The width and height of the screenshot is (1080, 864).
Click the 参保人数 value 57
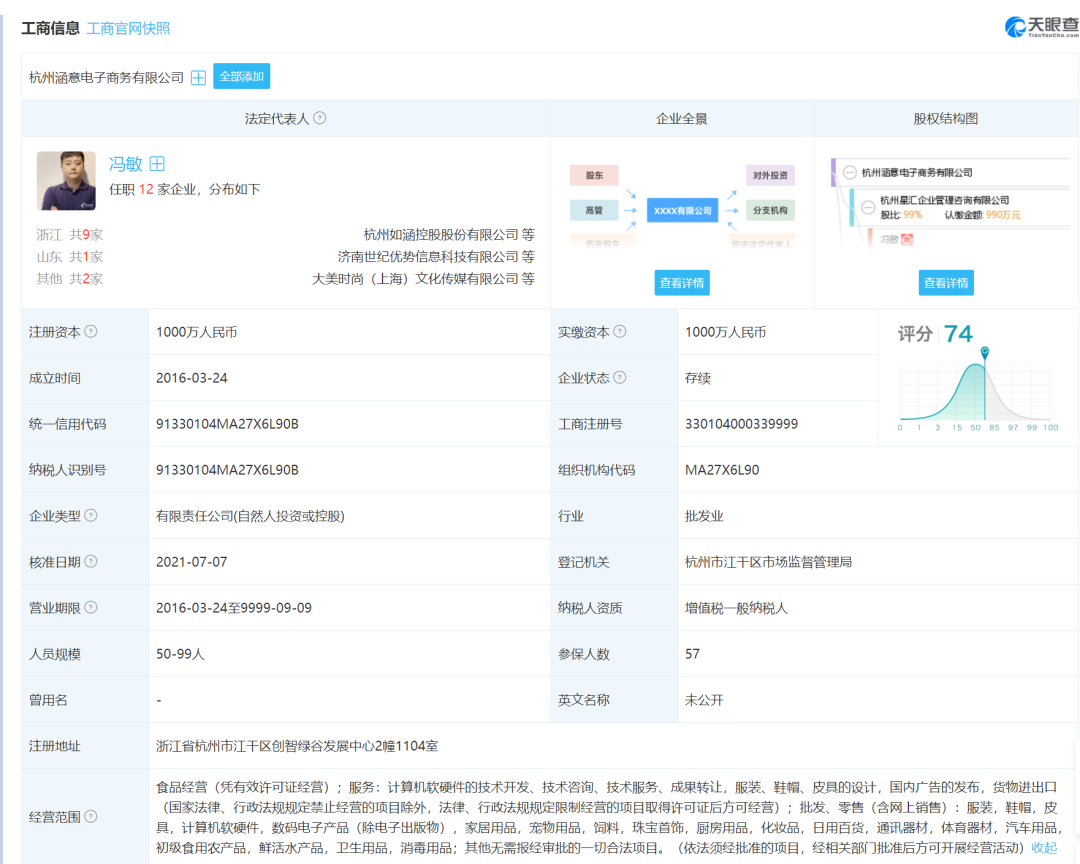click(692, 654)
